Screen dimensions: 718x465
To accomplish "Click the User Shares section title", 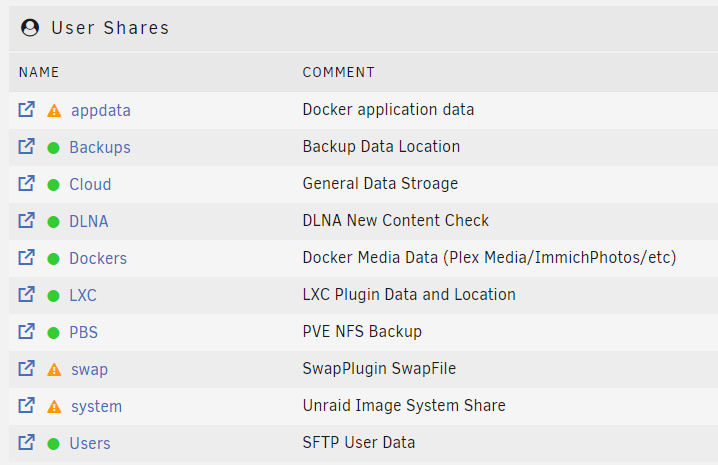I will 110,28.
